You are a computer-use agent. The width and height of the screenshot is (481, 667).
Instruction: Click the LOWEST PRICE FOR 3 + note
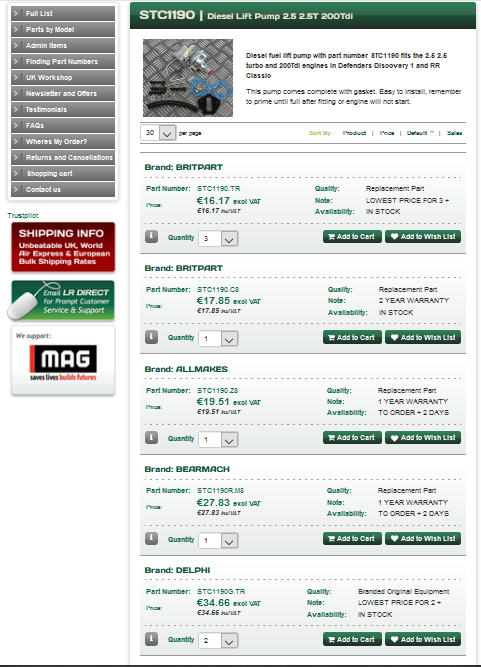[407, 200]
